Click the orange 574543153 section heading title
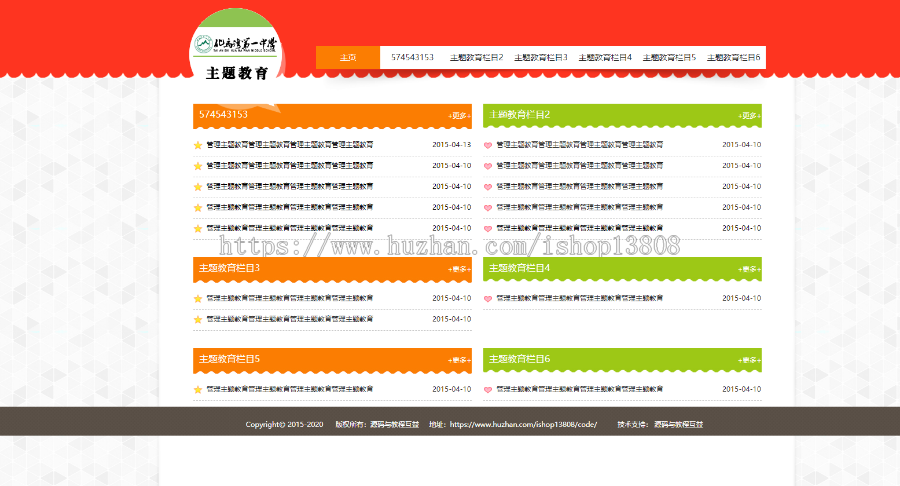This screenshot has height=486, width=900. pos(223,114)
